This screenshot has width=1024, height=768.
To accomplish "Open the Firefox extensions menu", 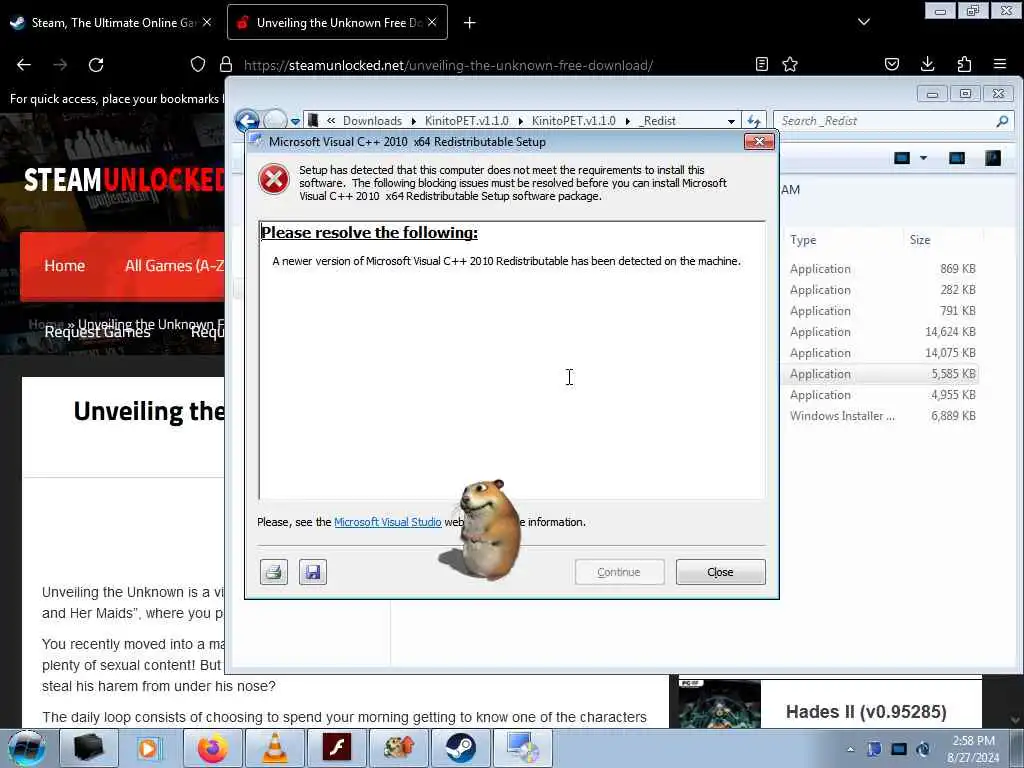I will pos(964,64).
